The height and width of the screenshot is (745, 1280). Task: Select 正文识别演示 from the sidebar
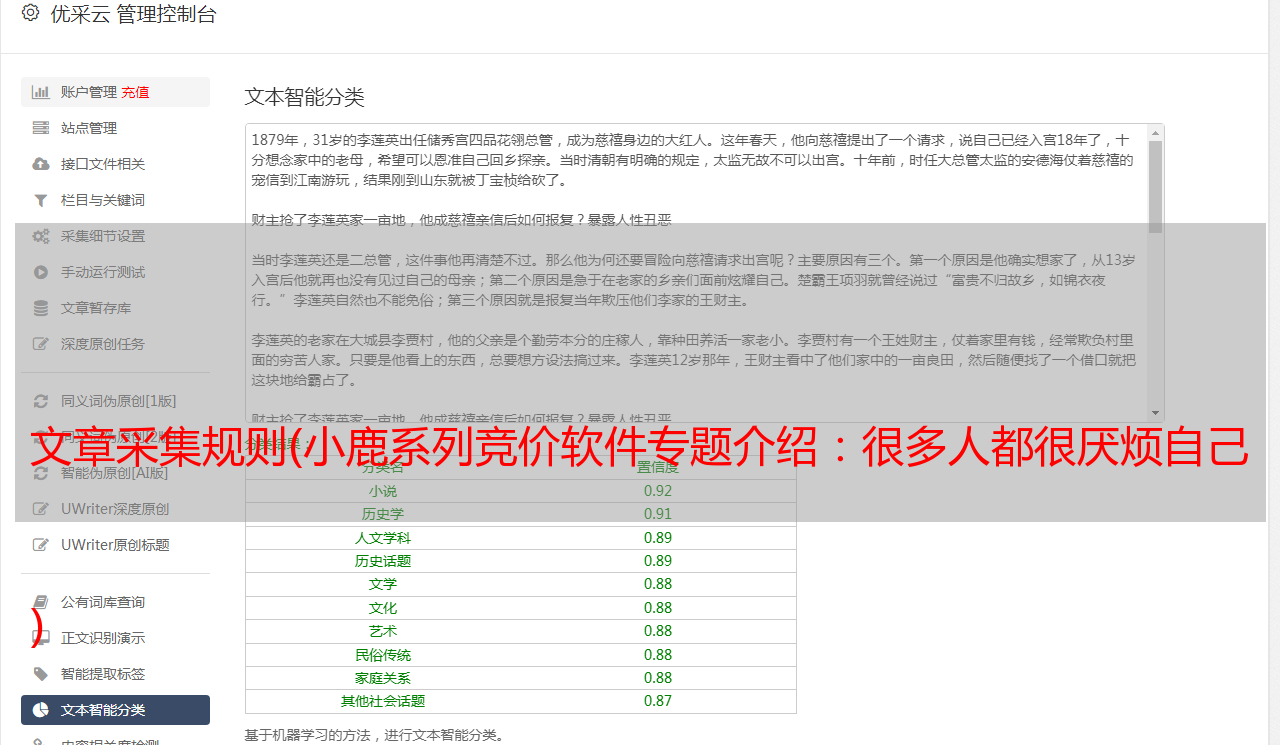[x=102, y=638]
